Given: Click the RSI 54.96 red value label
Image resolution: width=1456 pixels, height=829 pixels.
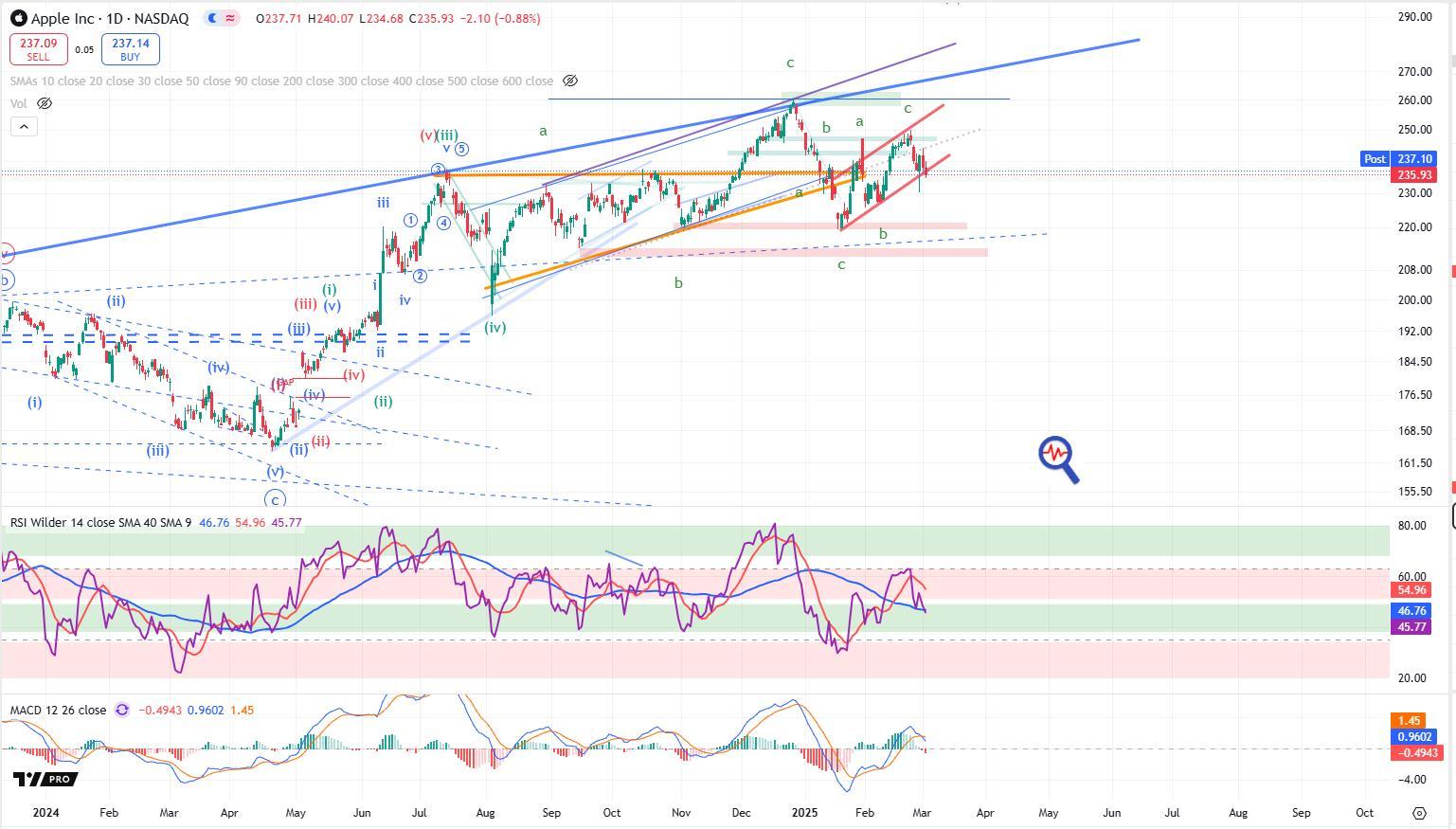Looking at the screenshot, I should tap(1412, 590).
